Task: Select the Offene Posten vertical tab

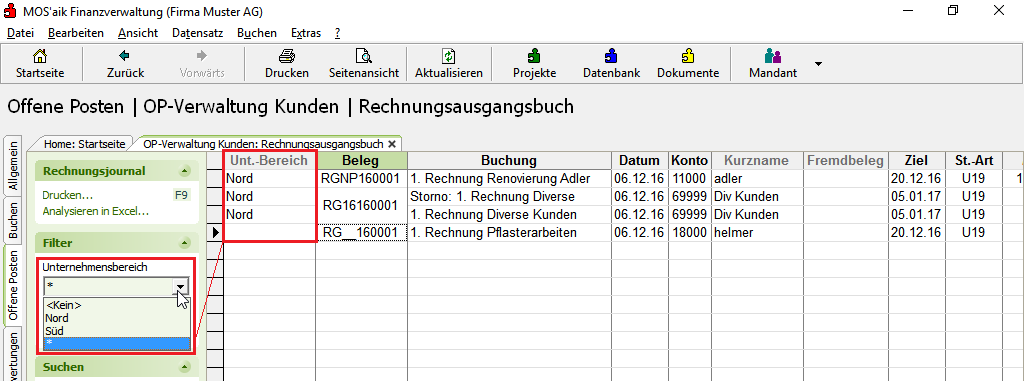Action: [x=13, y=286]
